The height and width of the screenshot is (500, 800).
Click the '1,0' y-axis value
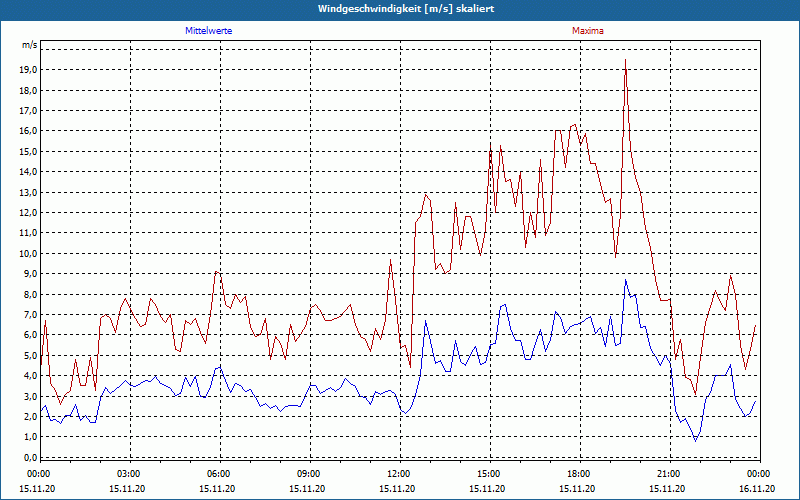tap(31, 437)
